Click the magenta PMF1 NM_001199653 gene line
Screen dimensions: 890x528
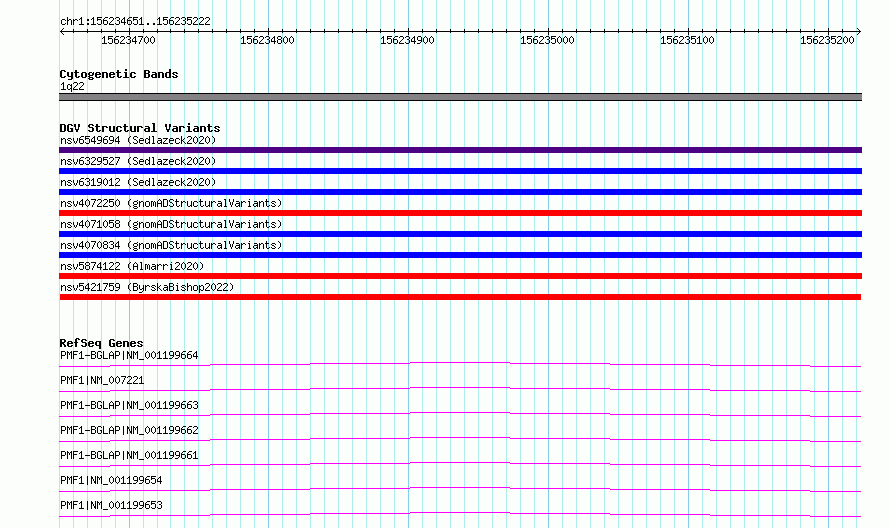[460, 514]
